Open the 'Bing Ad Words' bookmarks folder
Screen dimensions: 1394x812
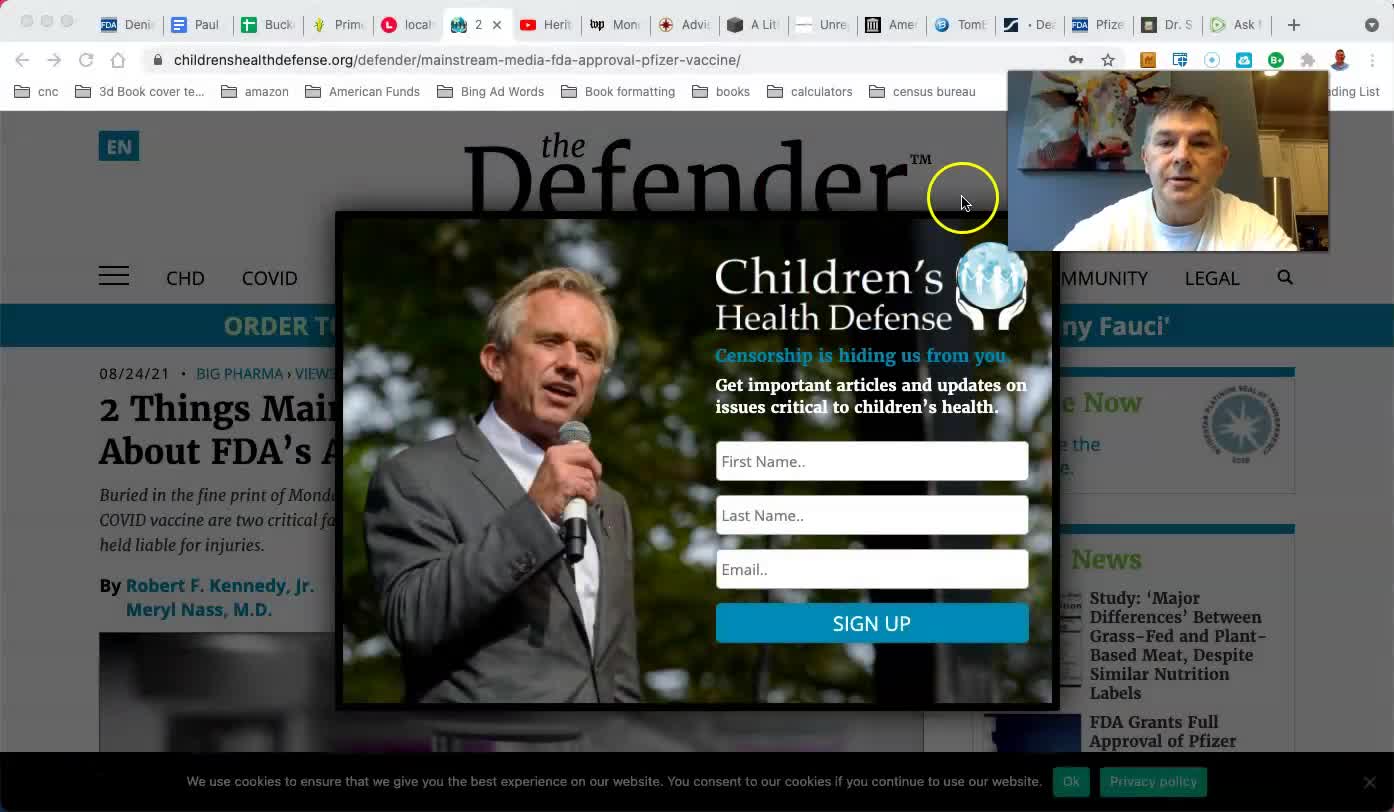pyautogui.click(x=491, y=91)
